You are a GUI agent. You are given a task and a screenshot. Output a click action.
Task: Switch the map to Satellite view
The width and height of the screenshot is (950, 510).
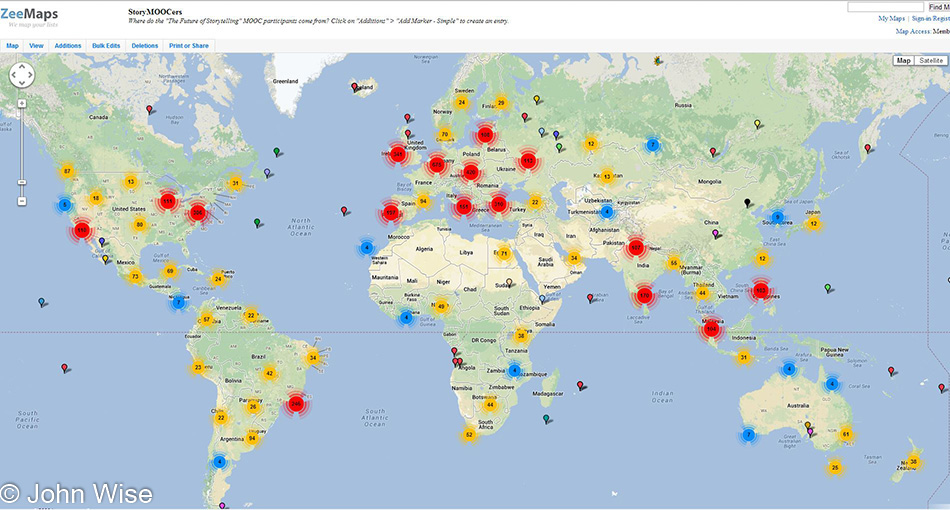pyautogui.click(x=931, y=61)
